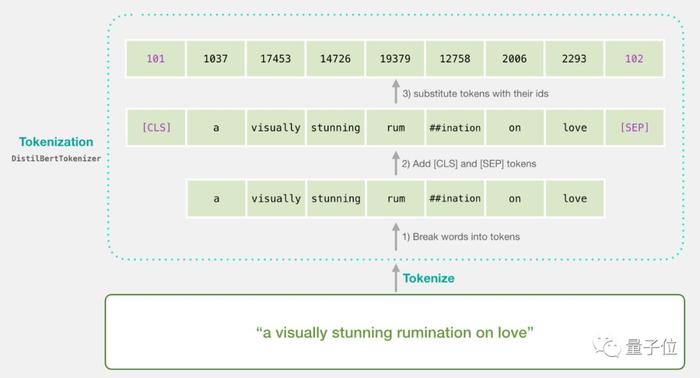
Task: Select 'rum' in the row with [CLS]
Action: (395, 128)
